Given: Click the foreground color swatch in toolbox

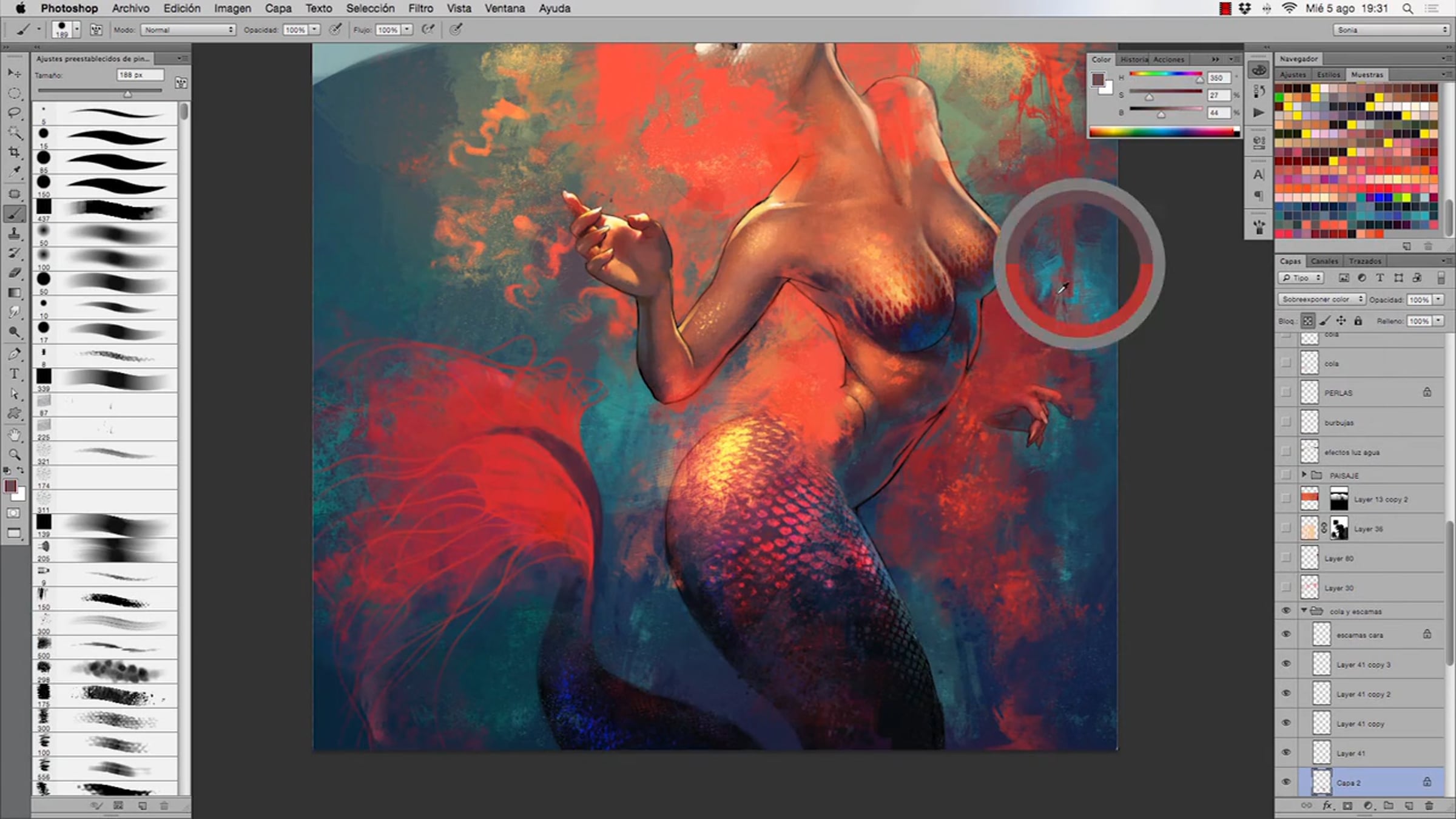Looking at the screenshot, I should [10, 486].
